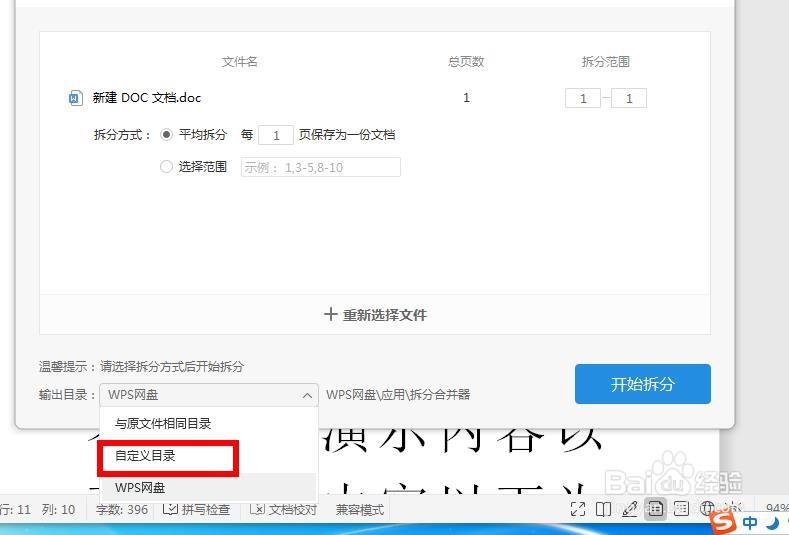Click the split range start page box
Screen dimensions: 789x535
point(583,98)
